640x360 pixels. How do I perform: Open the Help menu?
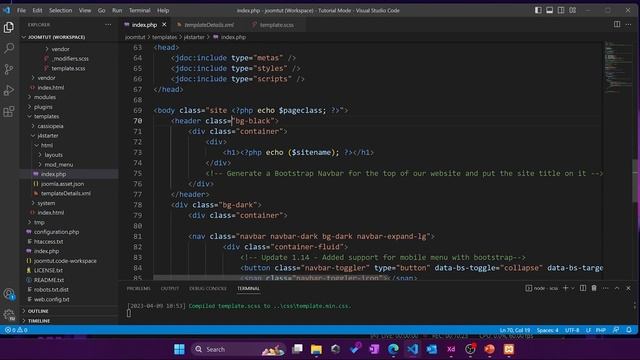click(163, 10)
